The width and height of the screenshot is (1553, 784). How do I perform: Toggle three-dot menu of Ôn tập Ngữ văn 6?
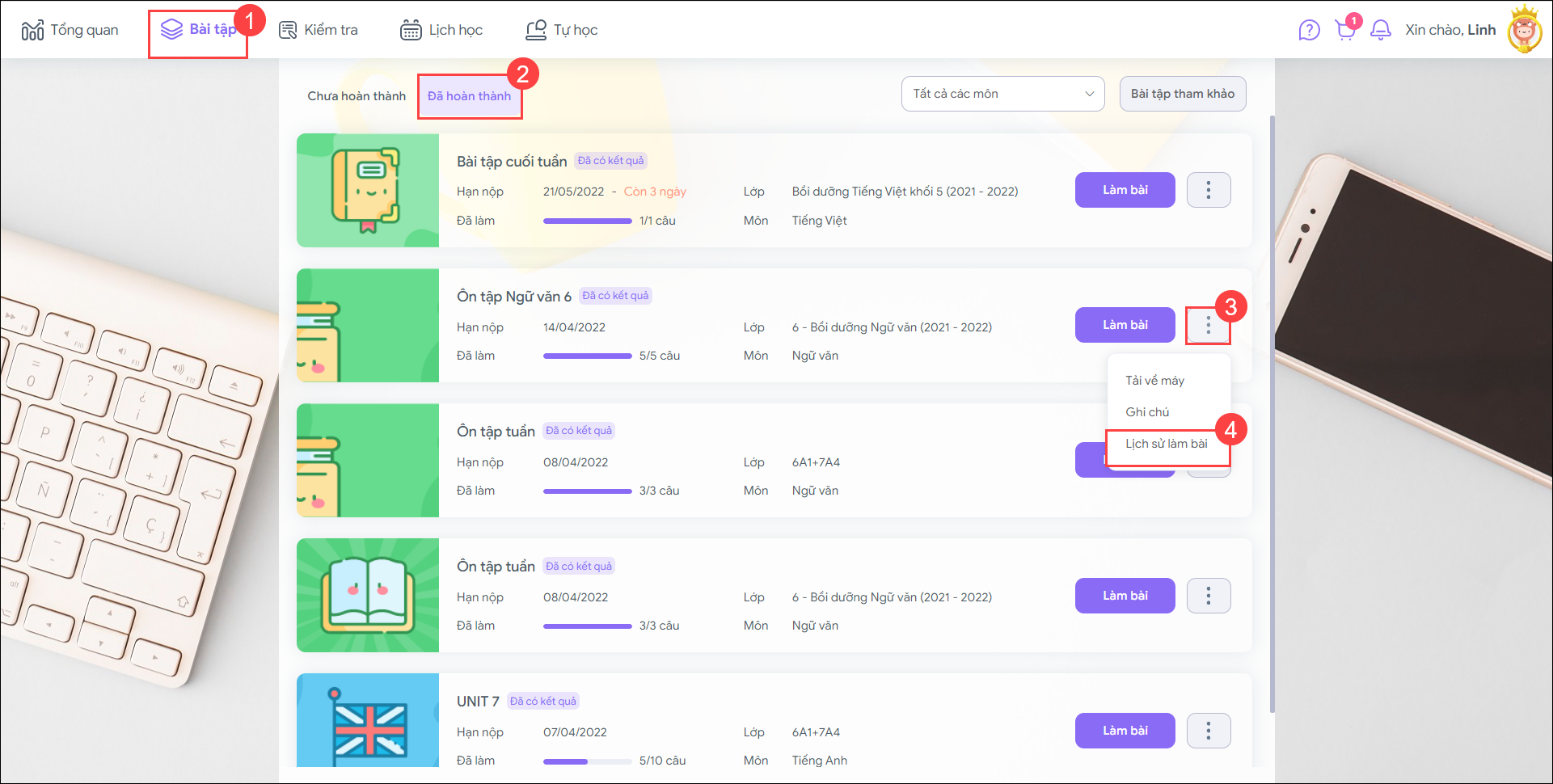pyautogui.click(x=1209, y=325)
